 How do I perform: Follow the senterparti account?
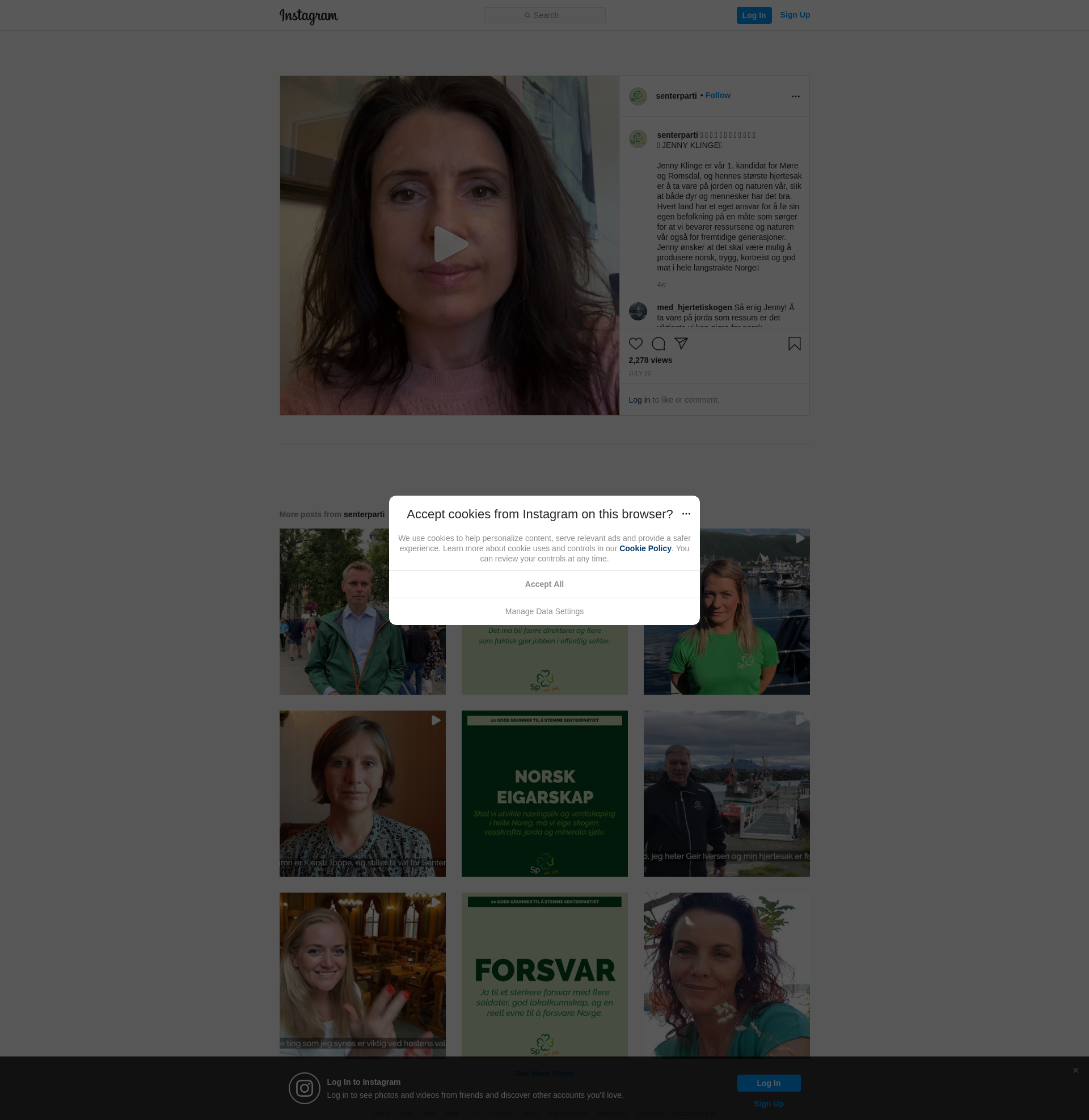(717, 95)
